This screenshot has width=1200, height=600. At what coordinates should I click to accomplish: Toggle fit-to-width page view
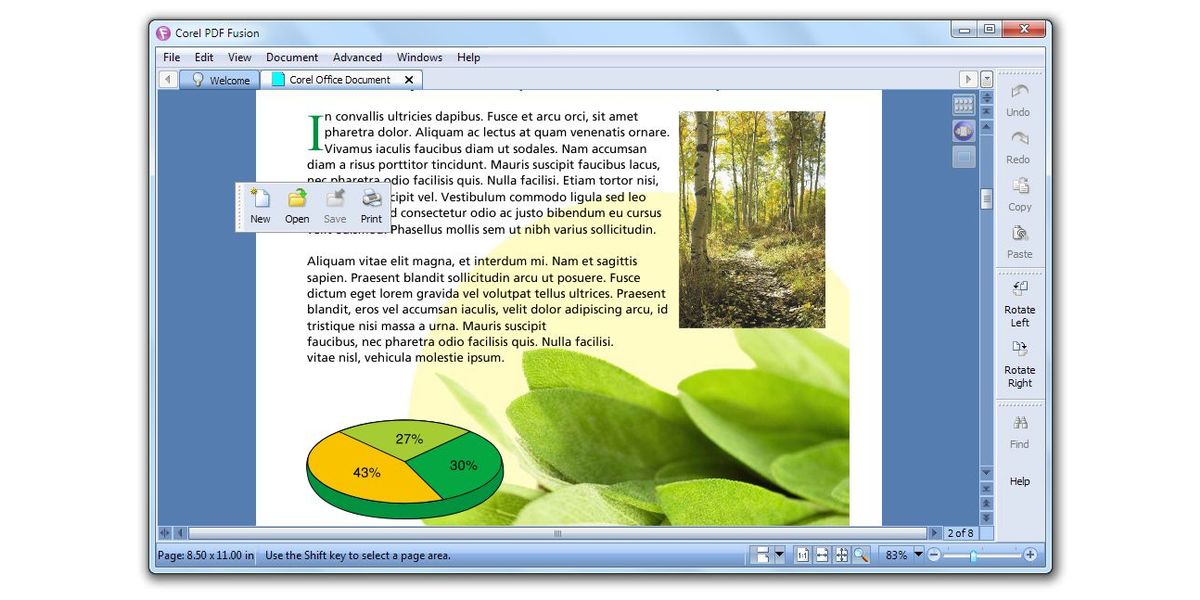(x=822, y=555)
